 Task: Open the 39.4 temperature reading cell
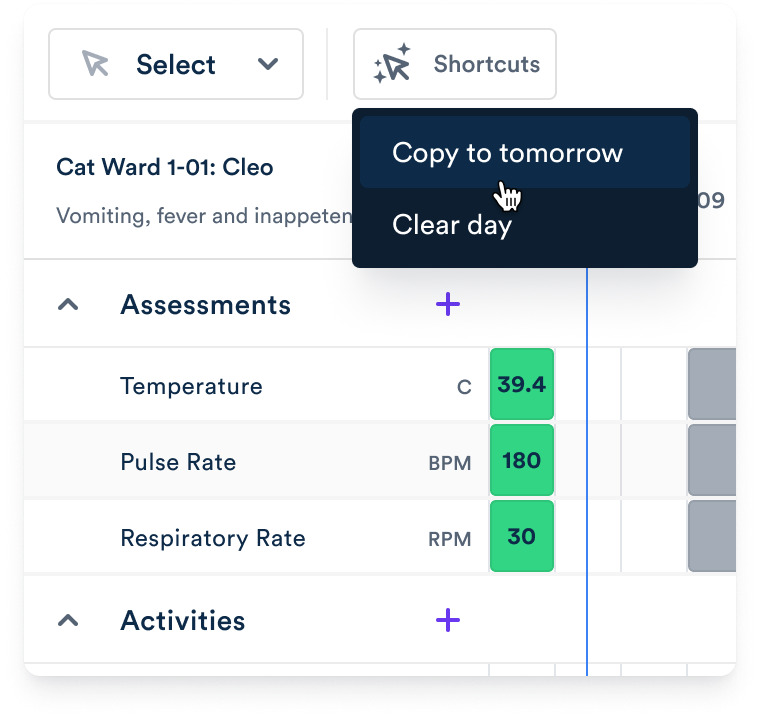[521, 384]
